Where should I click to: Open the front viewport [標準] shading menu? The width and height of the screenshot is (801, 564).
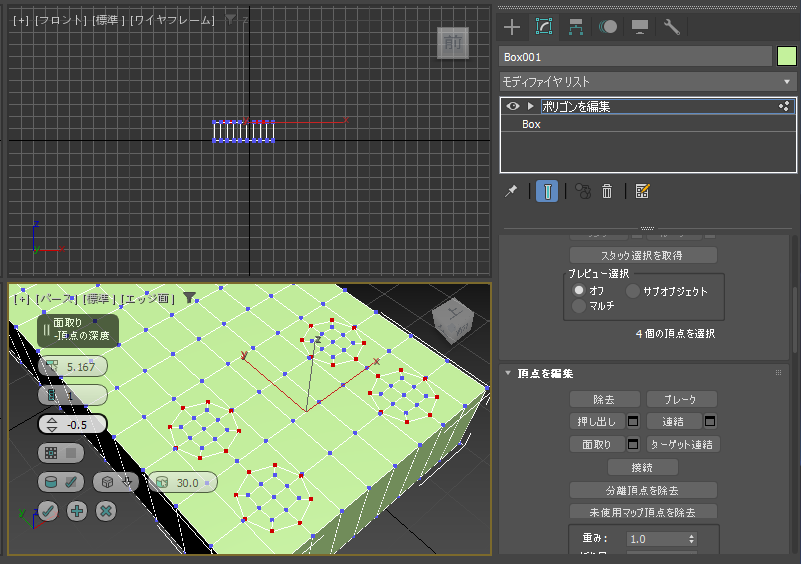[109, 20]
